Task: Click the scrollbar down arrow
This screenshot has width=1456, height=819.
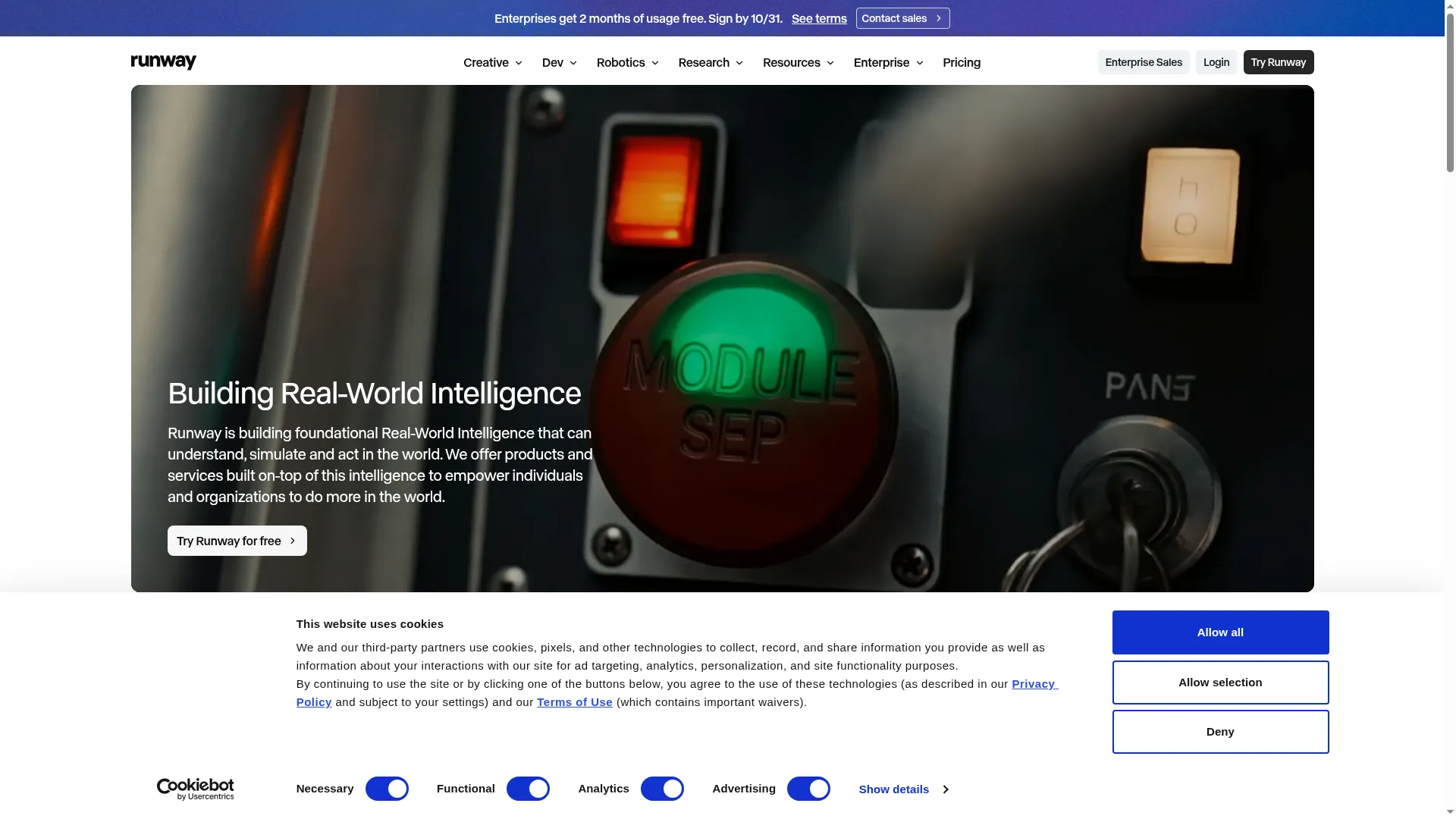Action: pyautogui.click(x=1450, y=813)
